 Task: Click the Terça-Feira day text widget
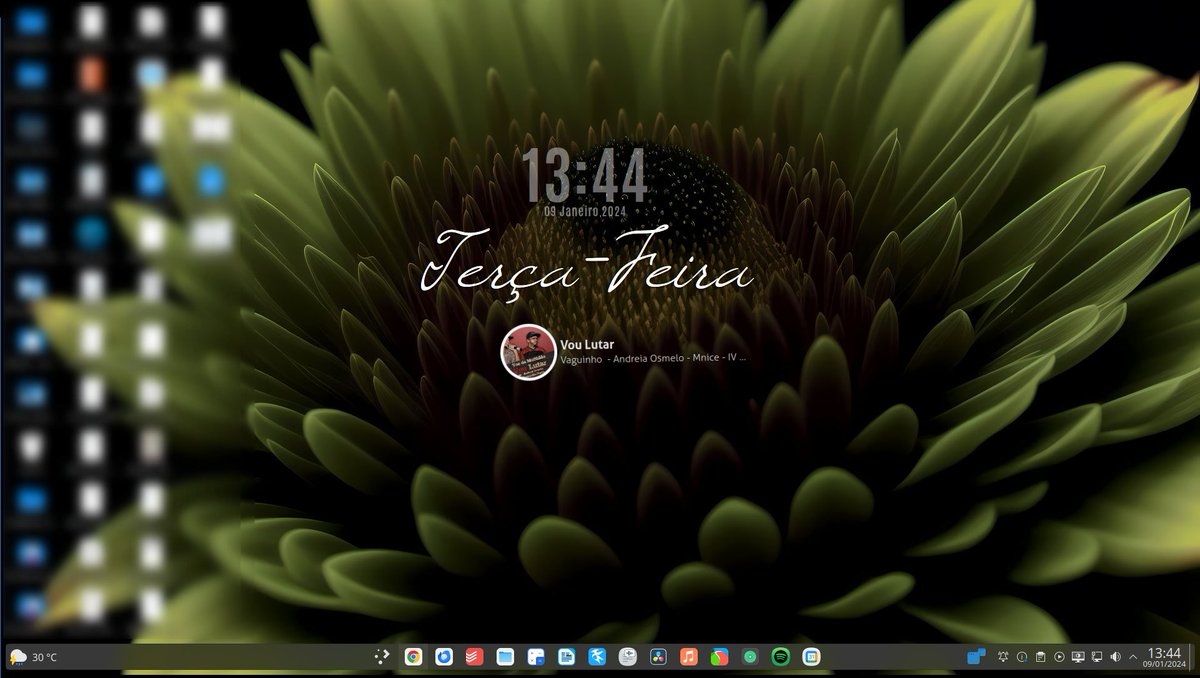(x=586, y=265)
